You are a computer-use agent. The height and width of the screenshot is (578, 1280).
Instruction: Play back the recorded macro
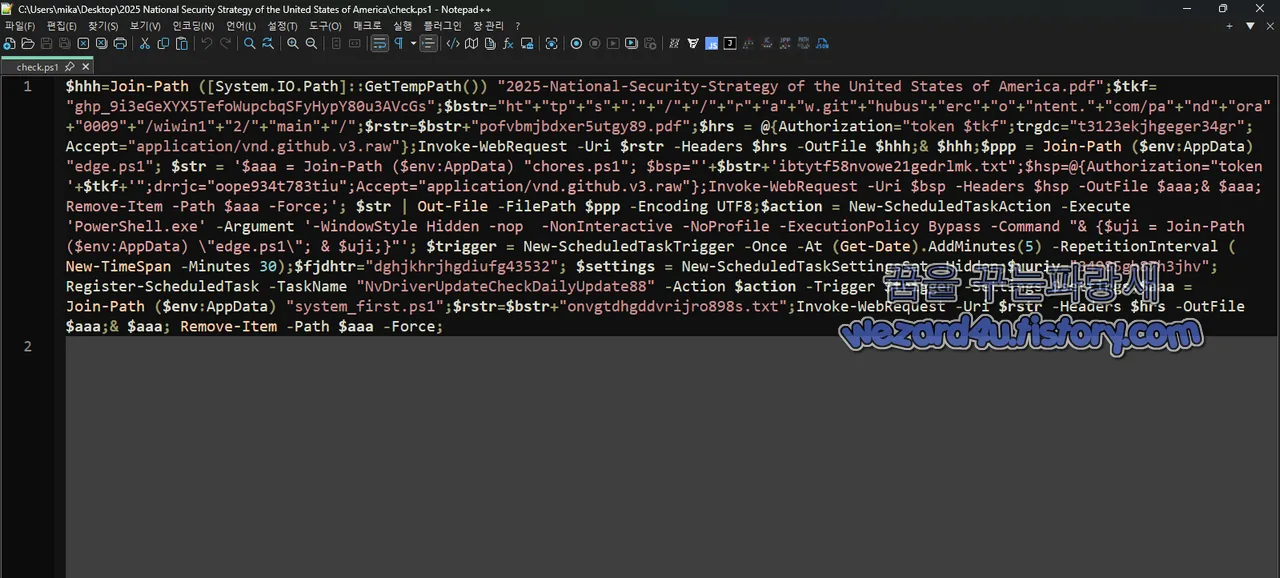coord(613,44)
